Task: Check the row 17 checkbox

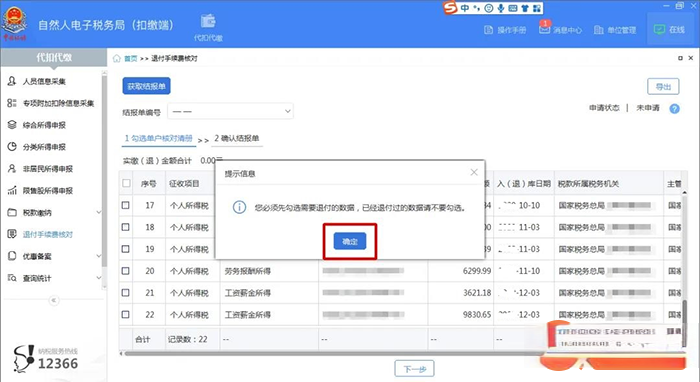Action: coord(126,205)
